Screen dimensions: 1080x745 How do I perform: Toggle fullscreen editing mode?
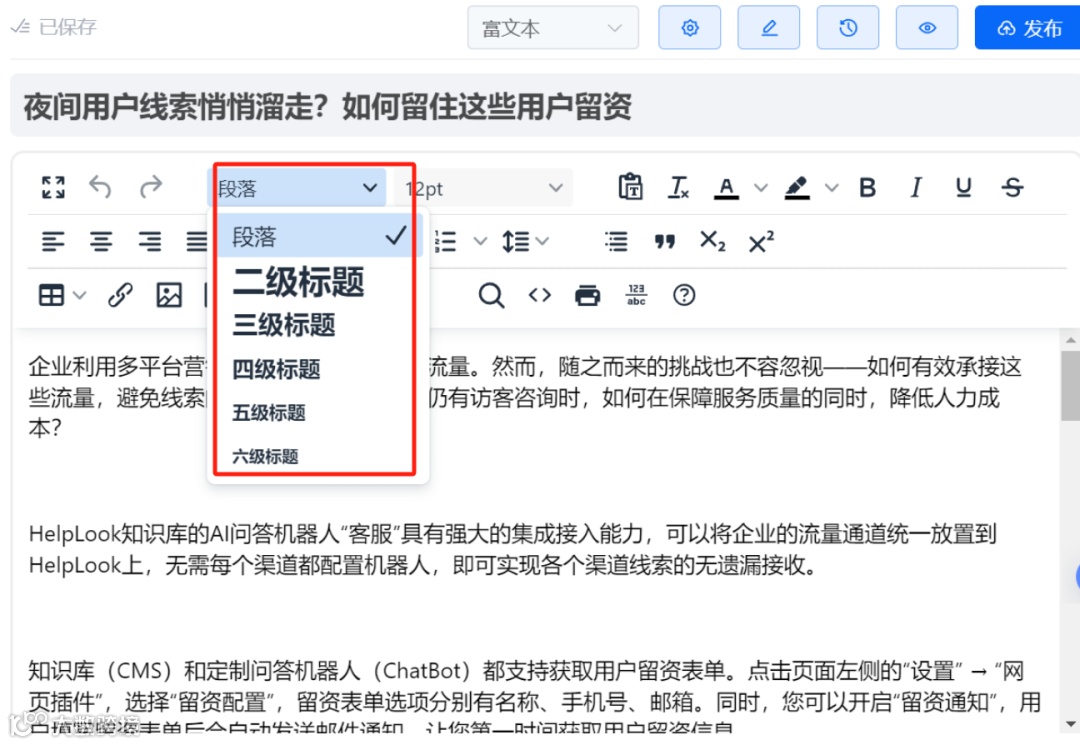tap(53, 187)
